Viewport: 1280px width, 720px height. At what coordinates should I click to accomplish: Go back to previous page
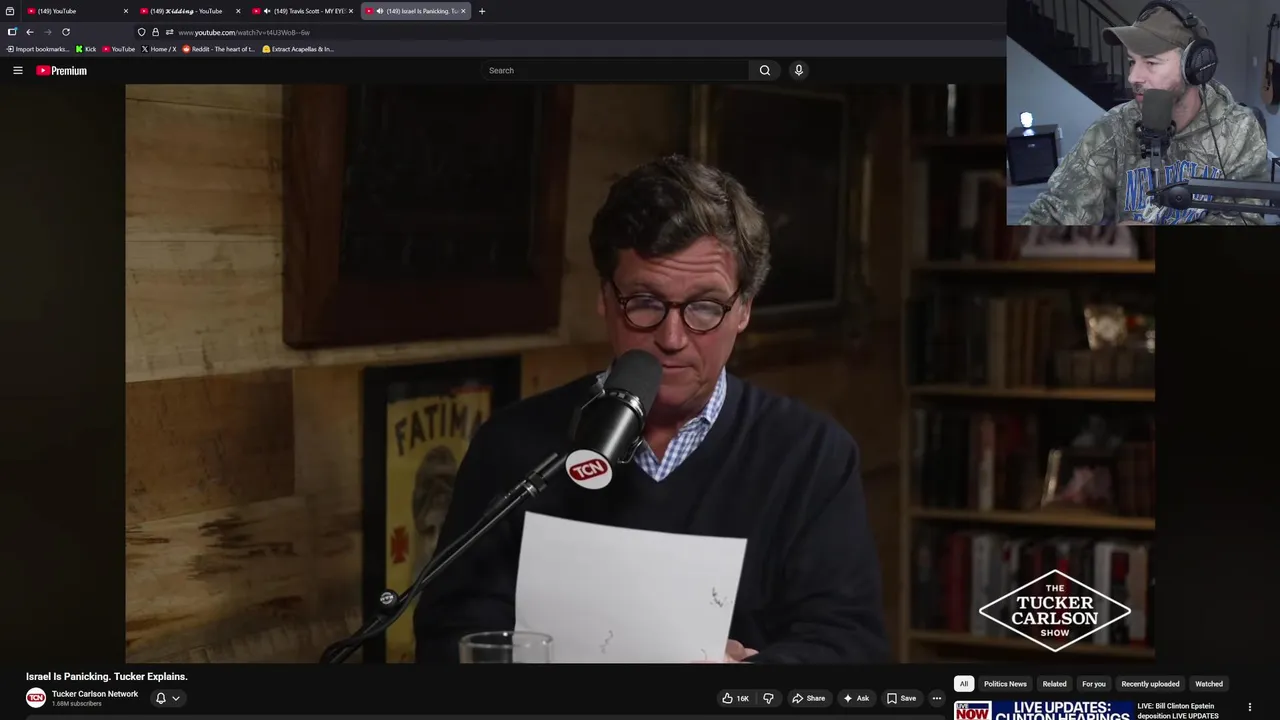click(30, 32)
